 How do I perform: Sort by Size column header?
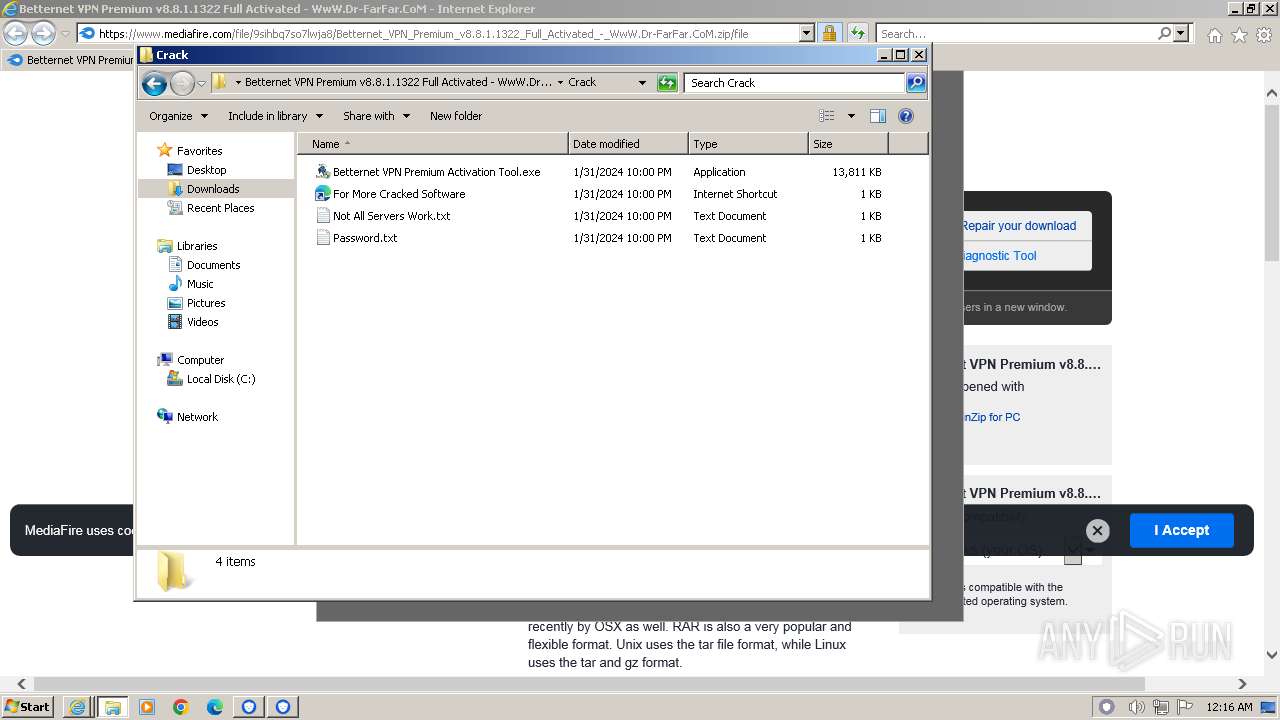pos(848,144)
